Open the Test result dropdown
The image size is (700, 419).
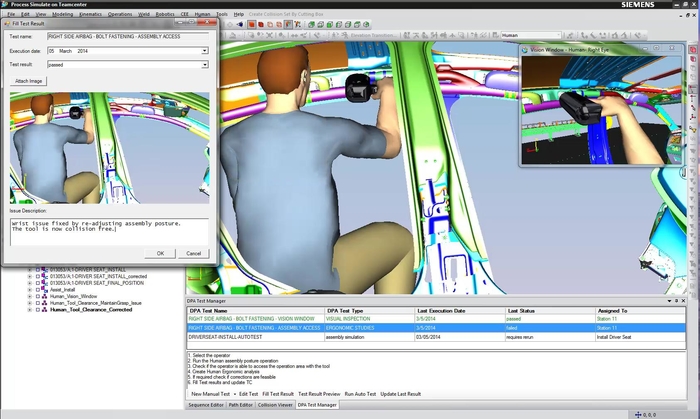(x=204, y=65)
